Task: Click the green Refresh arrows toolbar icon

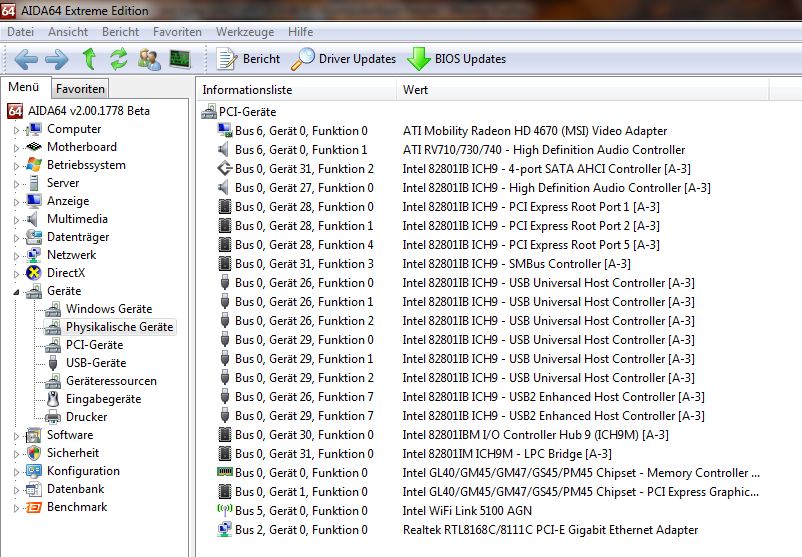Action: point(119,59)
